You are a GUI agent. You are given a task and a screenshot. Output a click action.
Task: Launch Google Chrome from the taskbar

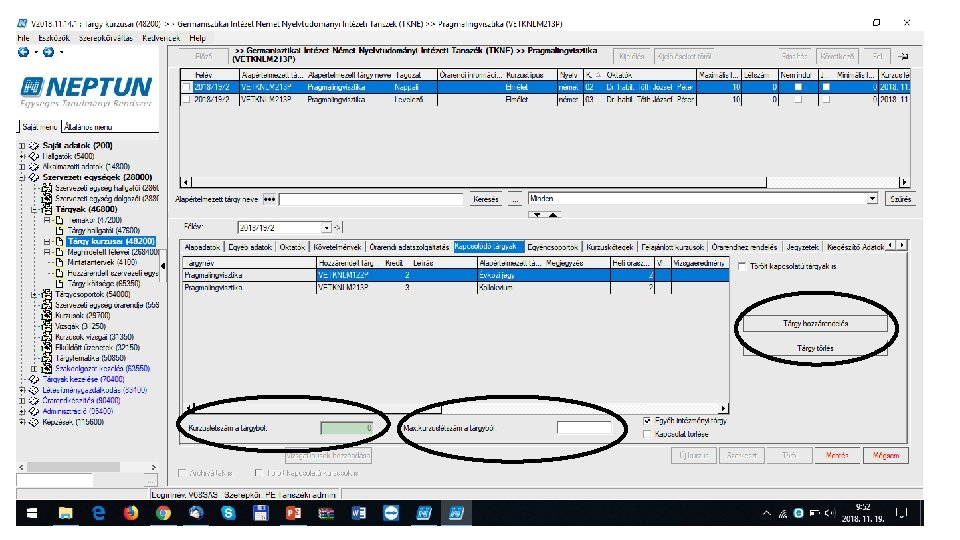click(163, 513)
